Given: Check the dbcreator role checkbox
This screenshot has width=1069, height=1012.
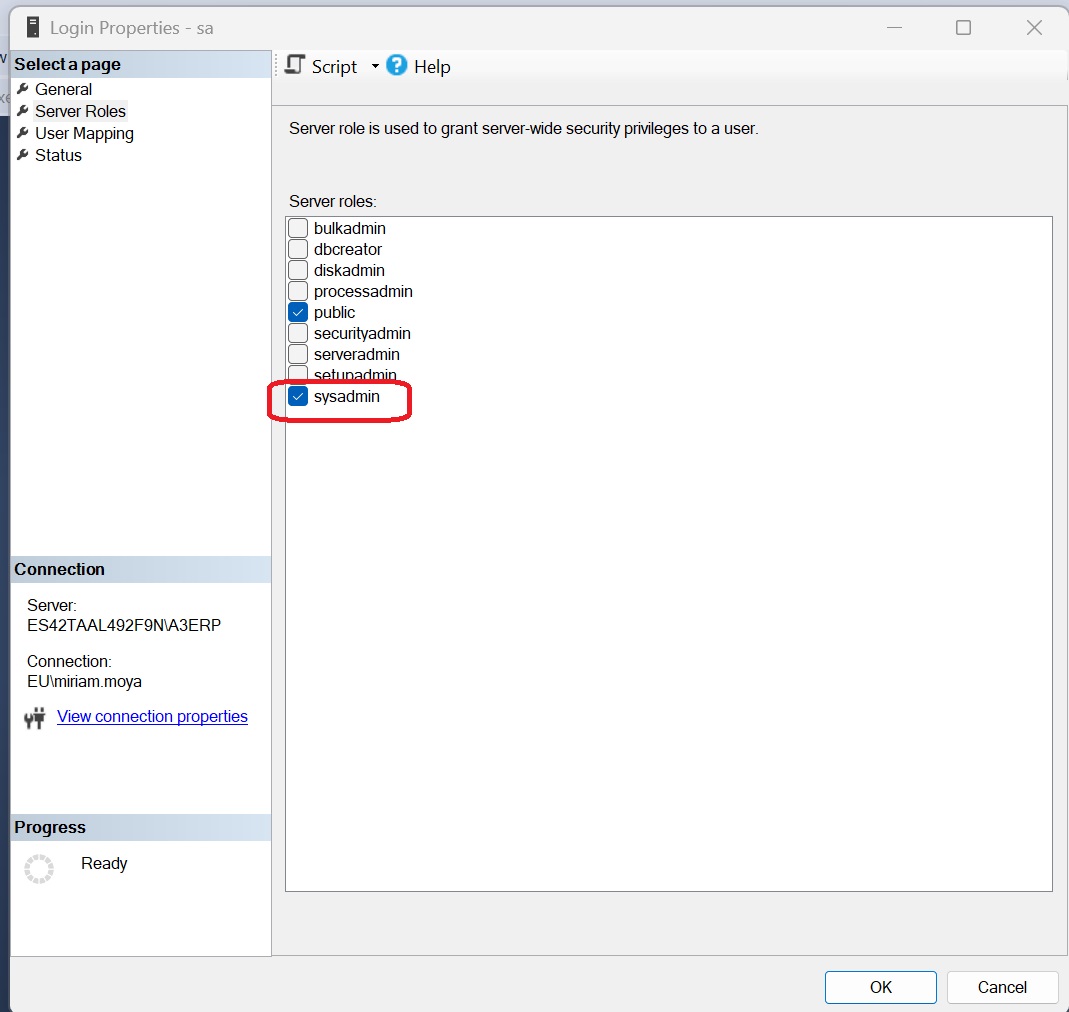Looking at the screenshot, I should click(x=298, y=249).
